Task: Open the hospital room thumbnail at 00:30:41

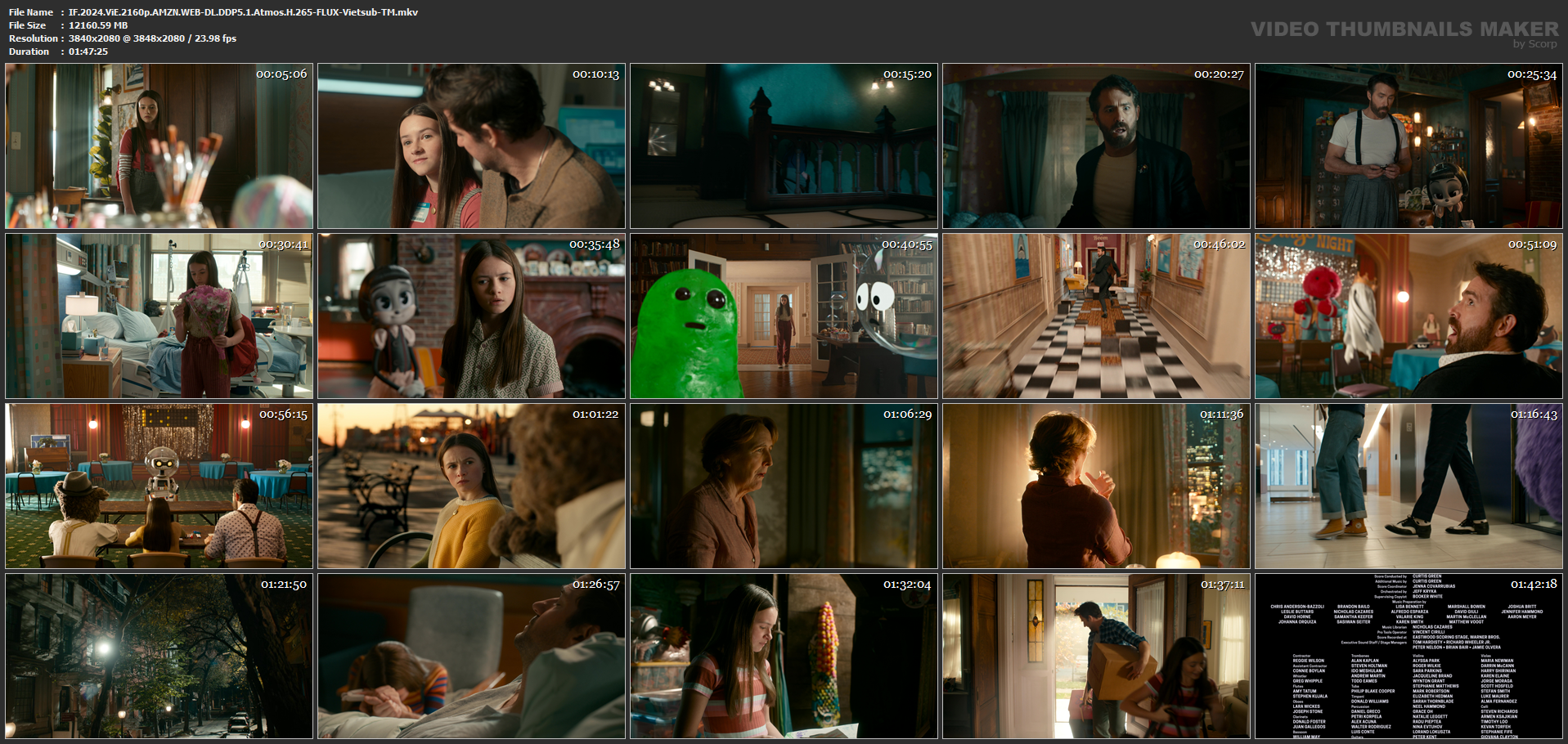Action: [x=159, y=316]
